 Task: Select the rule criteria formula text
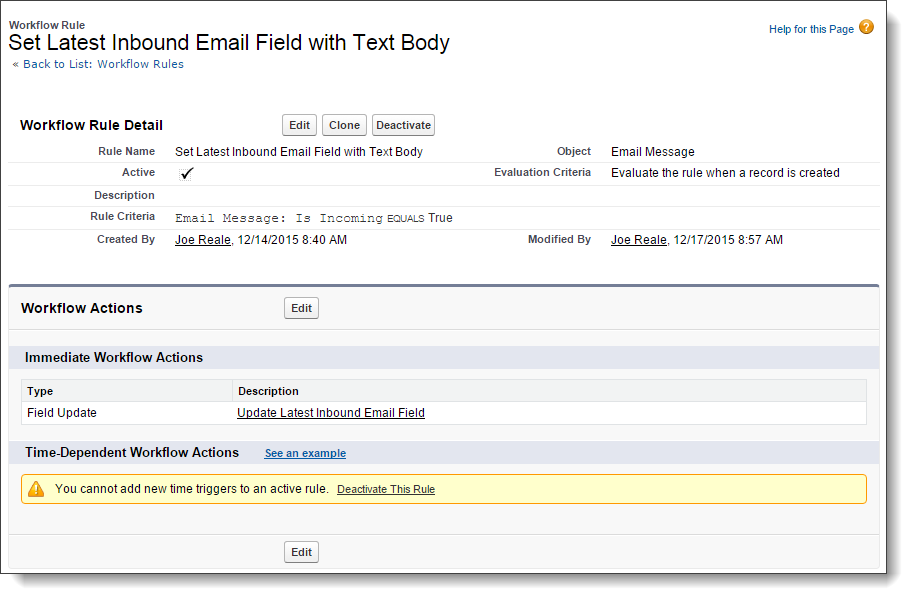pos(314,218)
